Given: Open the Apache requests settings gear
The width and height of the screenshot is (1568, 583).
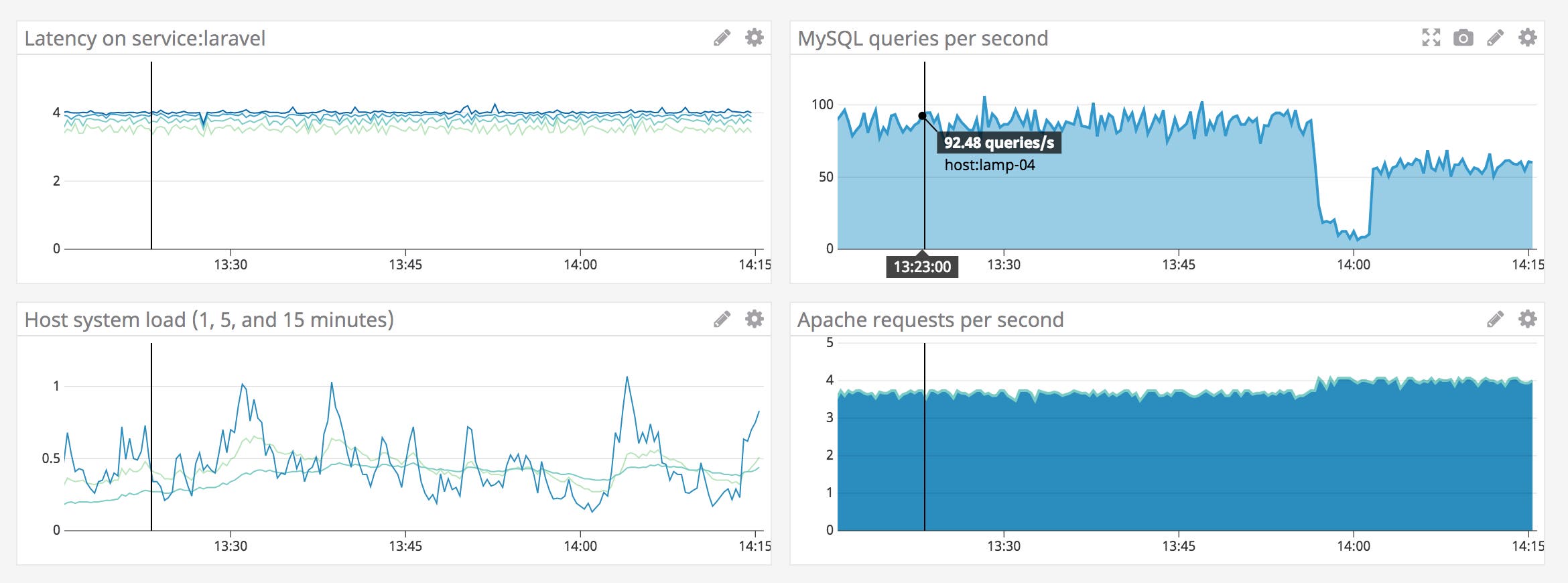Looking at the screenshot, I should click(1528, 320).
